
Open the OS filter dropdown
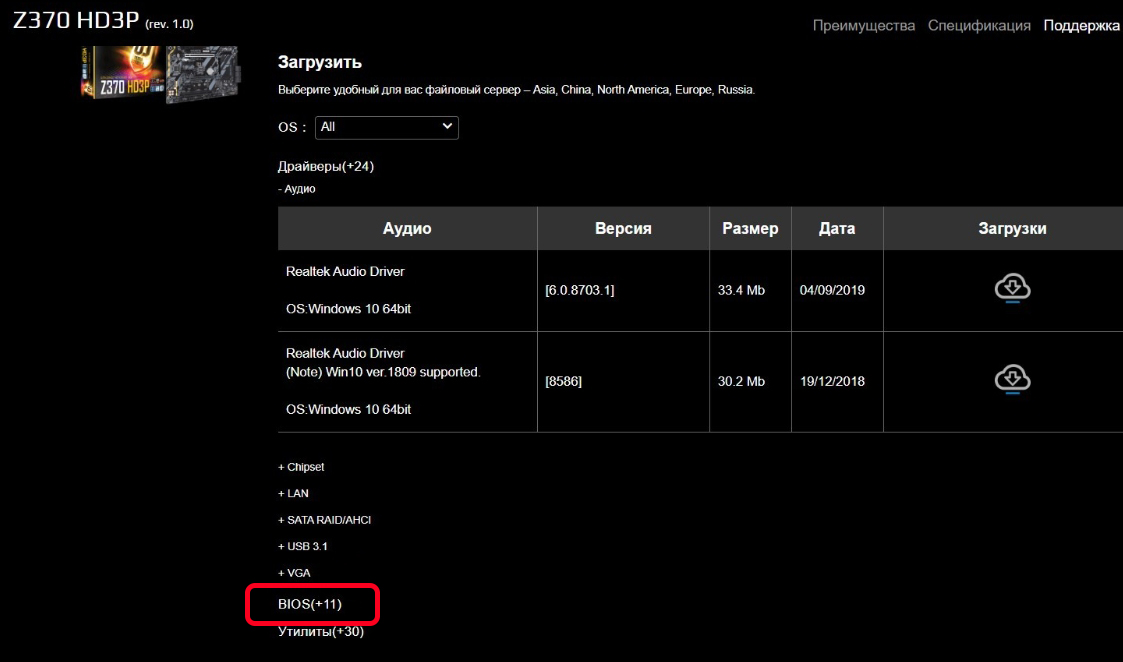pyautogui.click(x=387, y=128)
